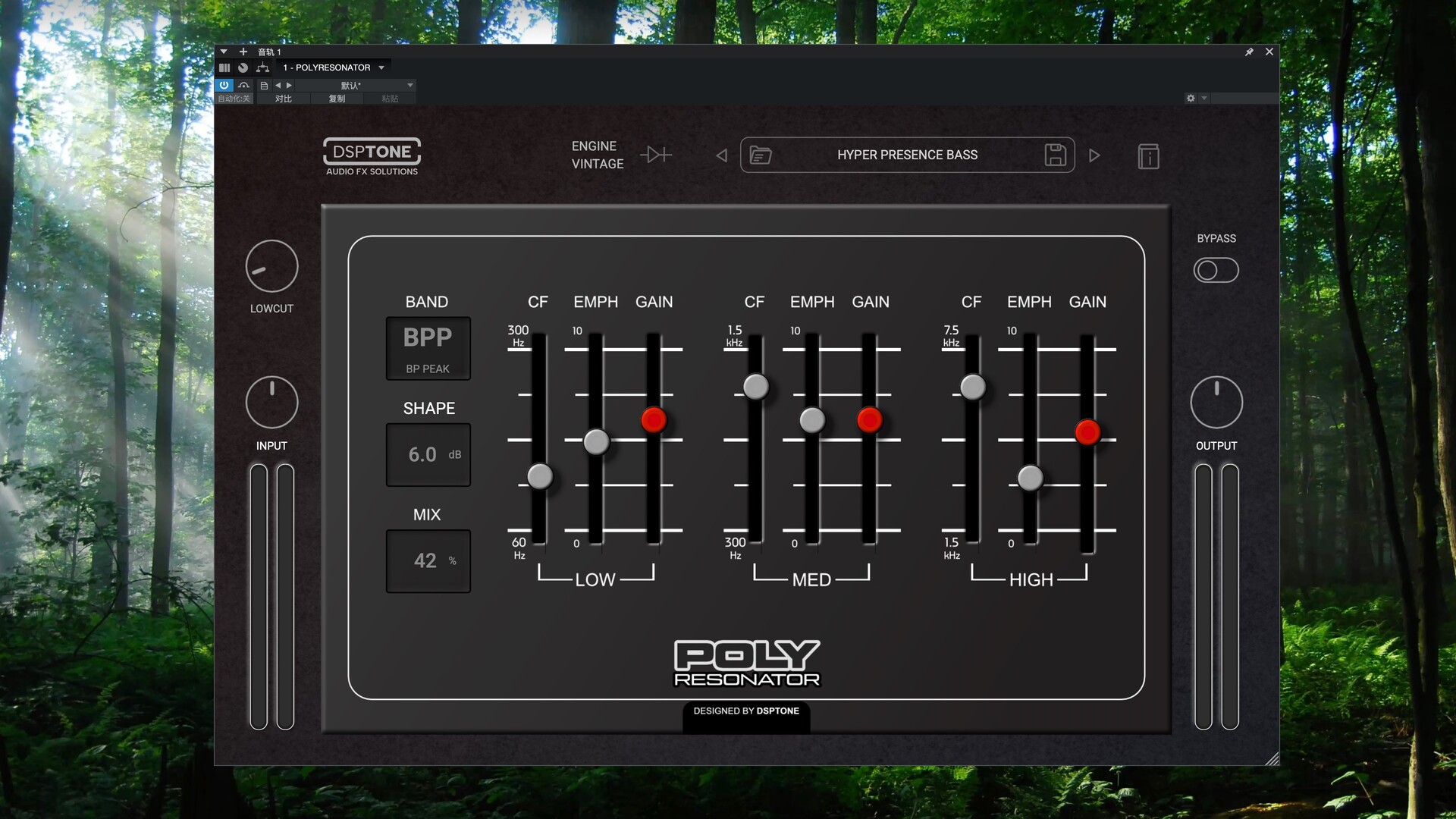Open the 默认 preset dropdown

(x=410, y=85)
